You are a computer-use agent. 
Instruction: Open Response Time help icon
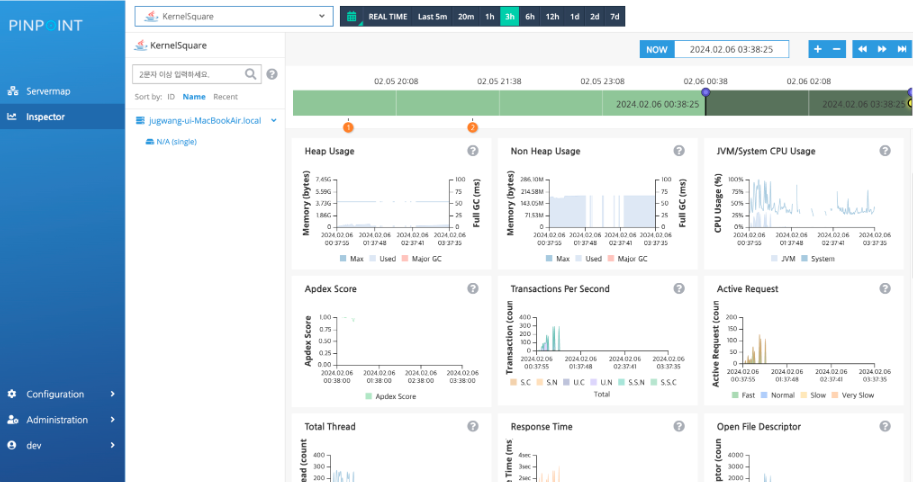pyautogui.click(x=679, y=427)
